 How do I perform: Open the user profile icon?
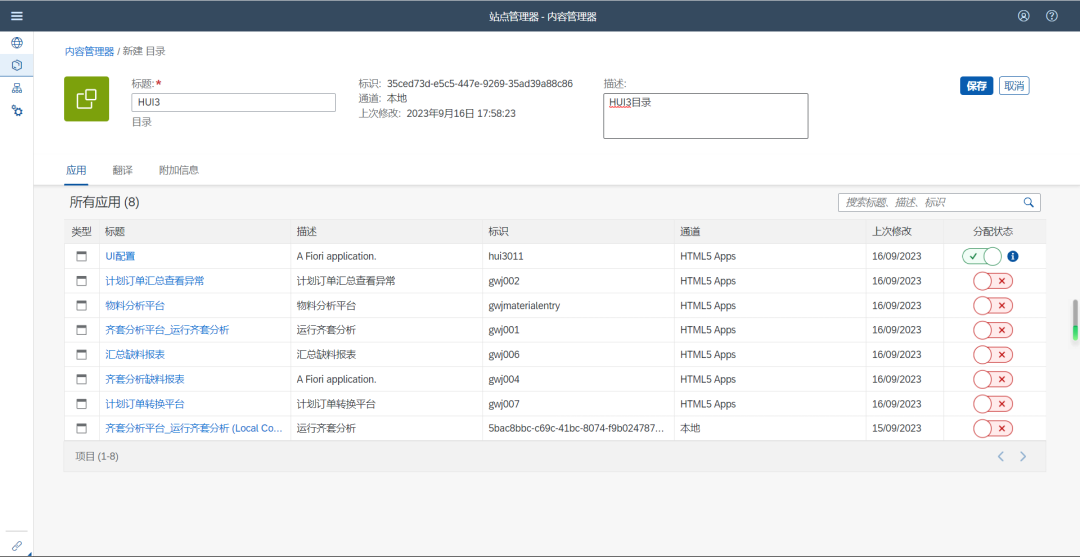point(1024,16)
